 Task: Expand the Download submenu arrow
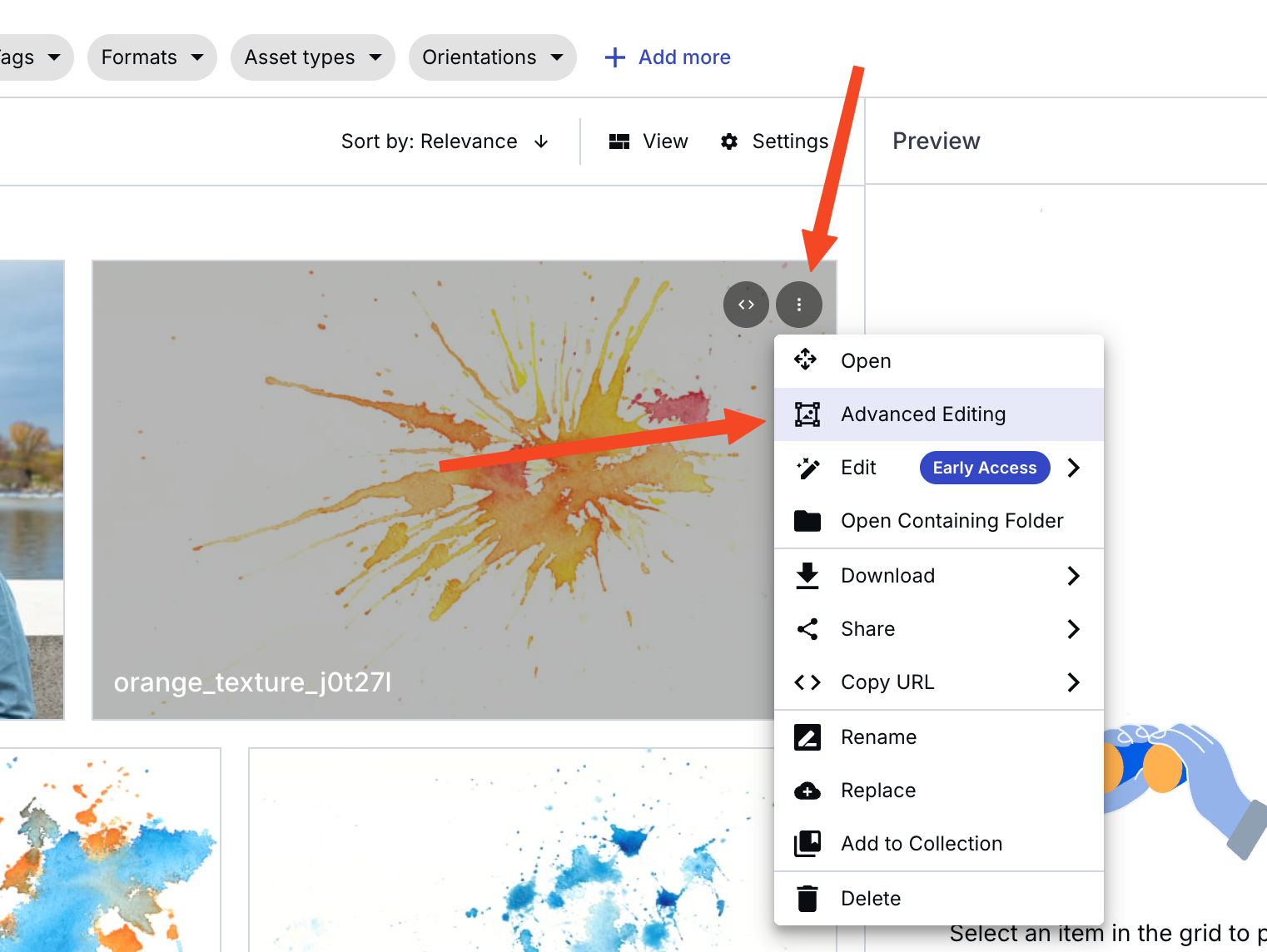1073,576
